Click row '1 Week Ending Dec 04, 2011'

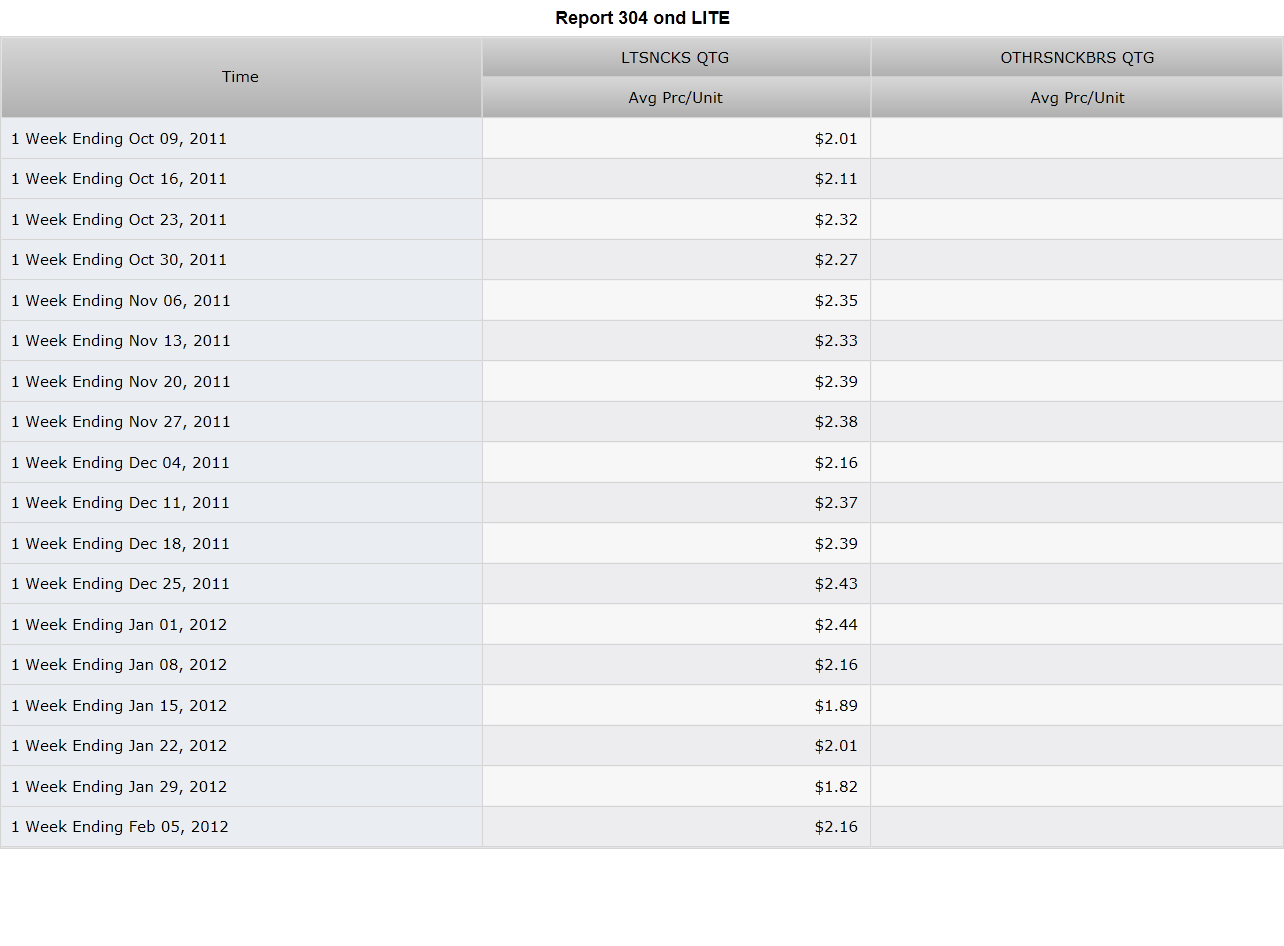click(642, 462)
